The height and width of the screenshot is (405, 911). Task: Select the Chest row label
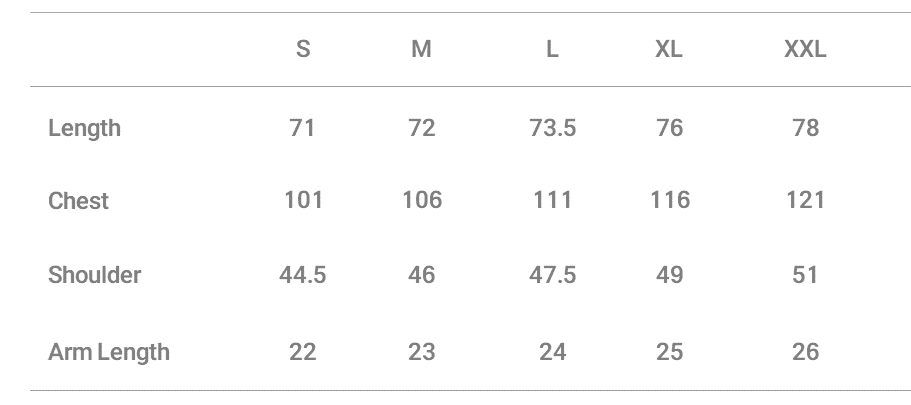click(78, 201)
